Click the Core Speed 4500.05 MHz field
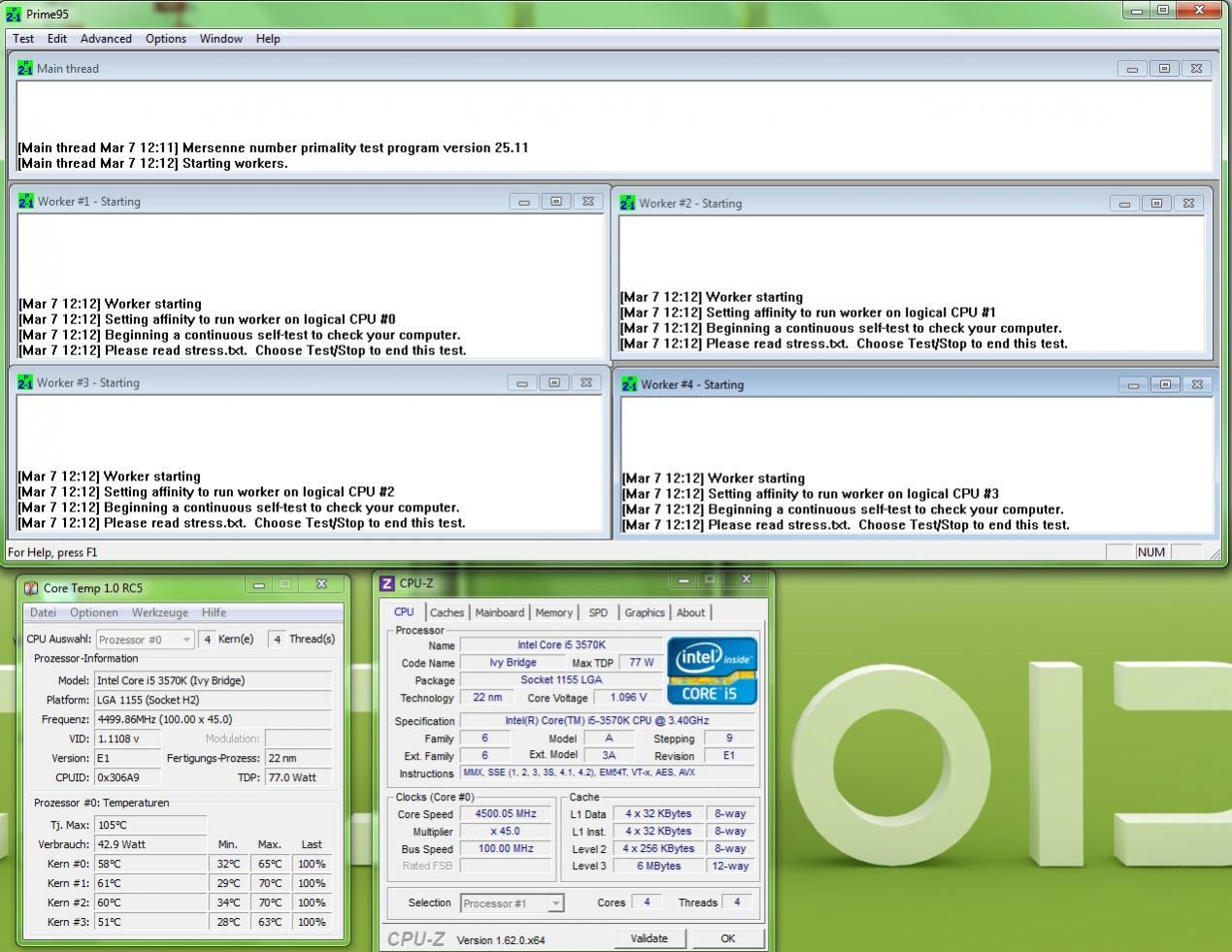 505,814
